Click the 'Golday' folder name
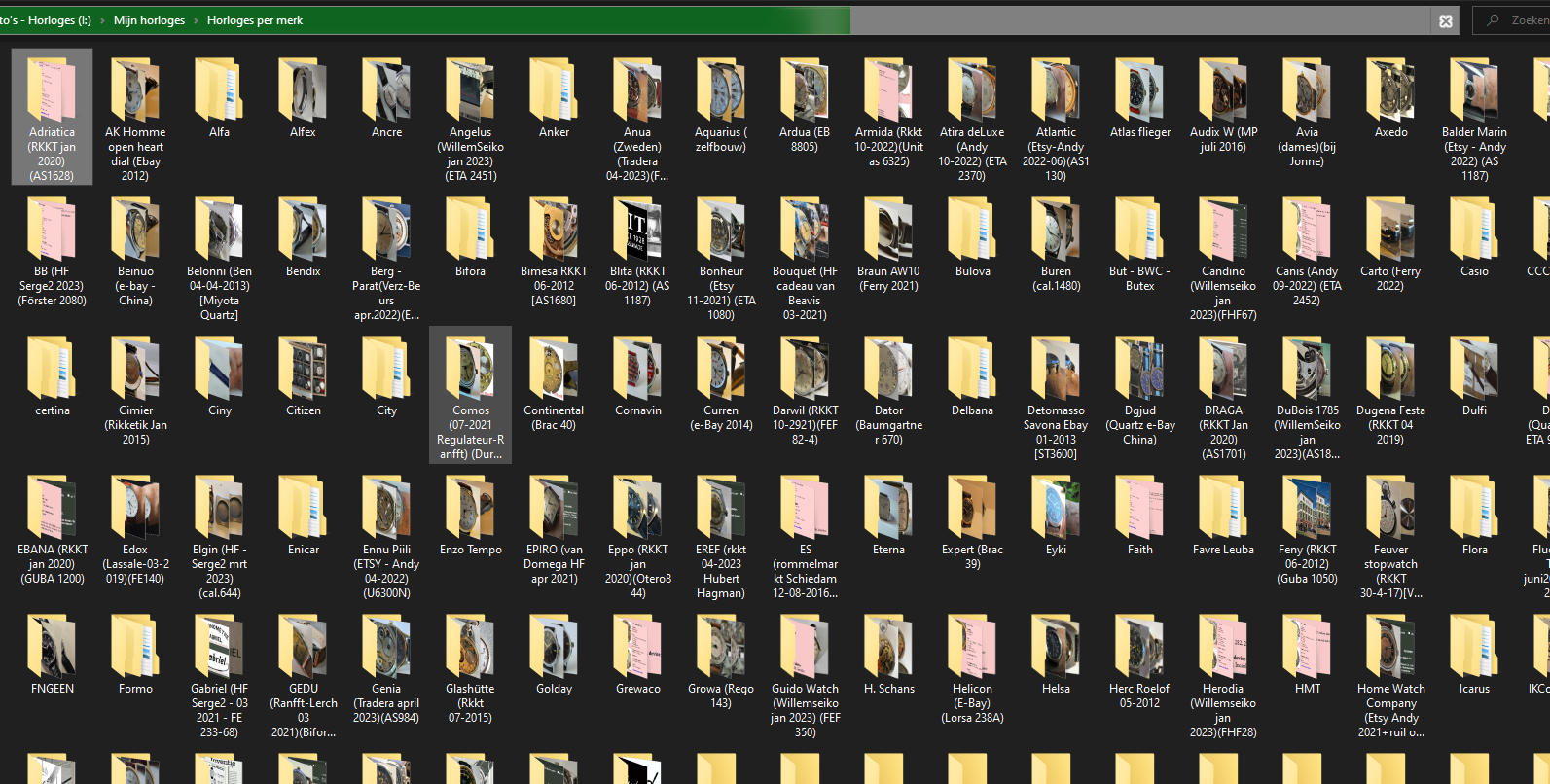This screenshot has width=1550, height=784. (x=554, y=689)
